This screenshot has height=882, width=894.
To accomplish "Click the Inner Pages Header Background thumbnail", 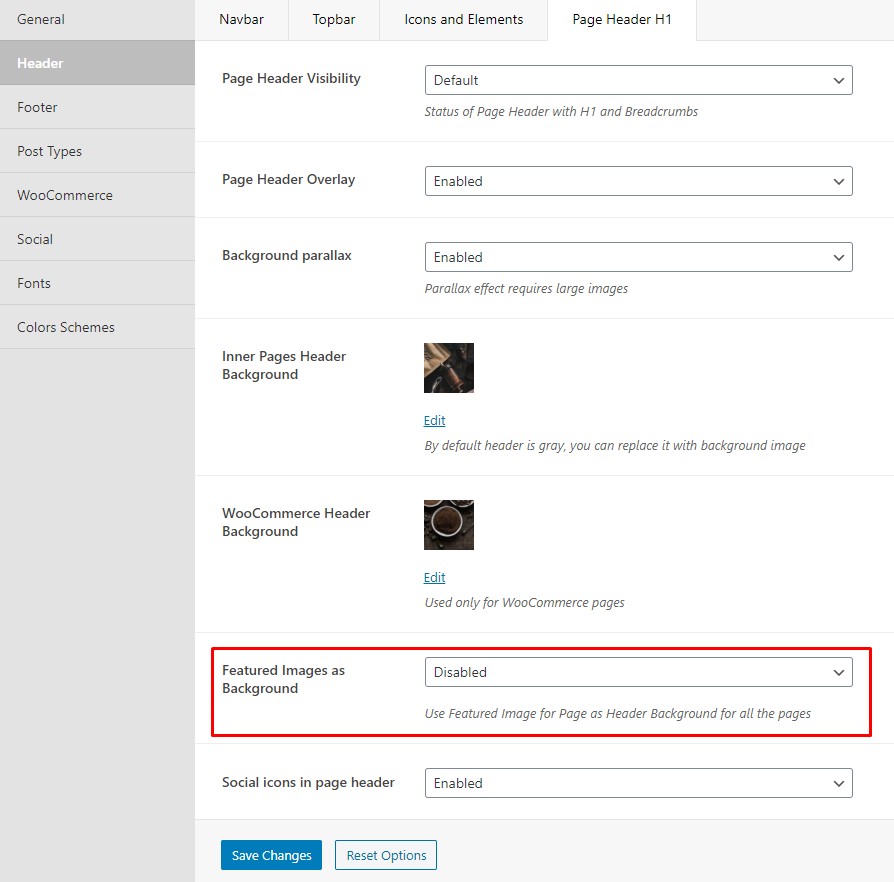I will (449, 368).
